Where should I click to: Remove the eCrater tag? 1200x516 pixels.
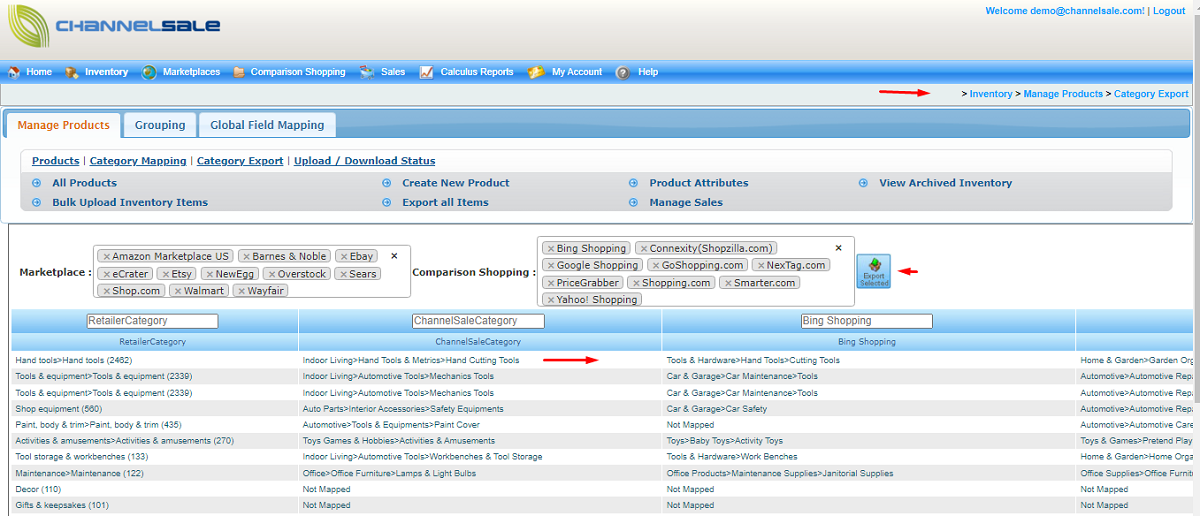pyautogui.click(x=105, y=274)
